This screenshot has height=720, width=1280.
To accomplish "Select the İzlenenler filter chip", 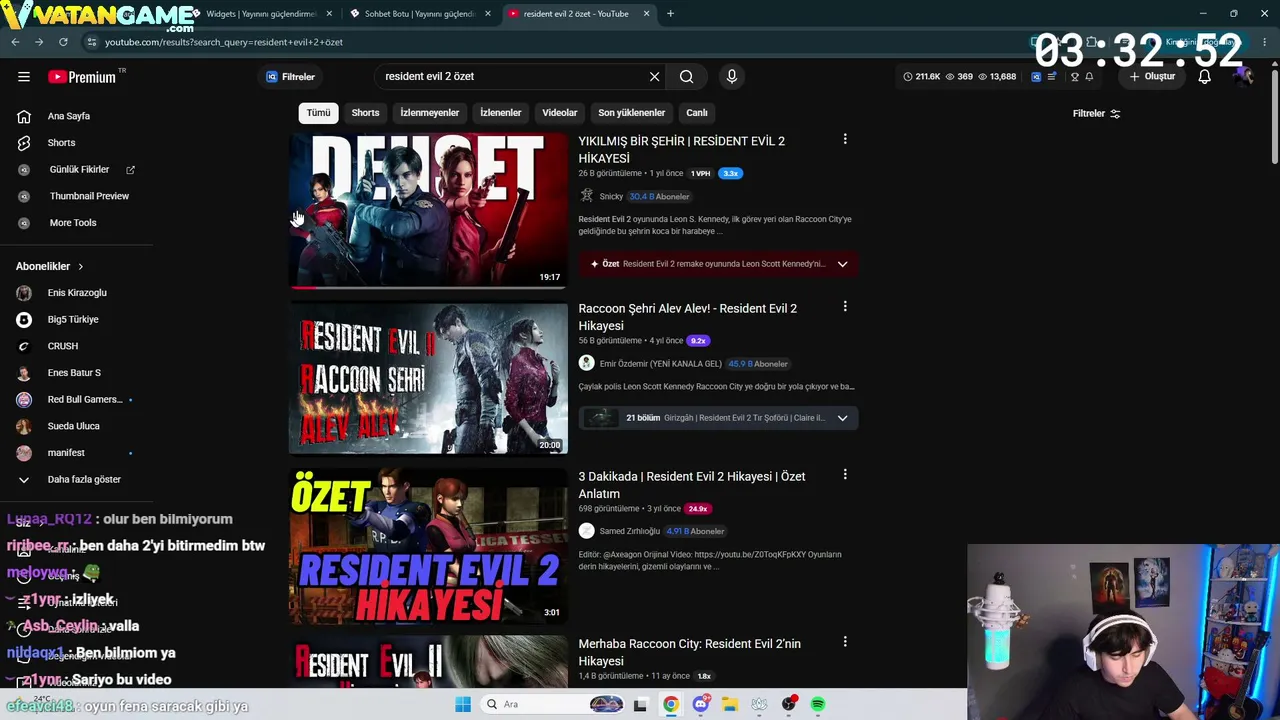I will click(500, 113).
